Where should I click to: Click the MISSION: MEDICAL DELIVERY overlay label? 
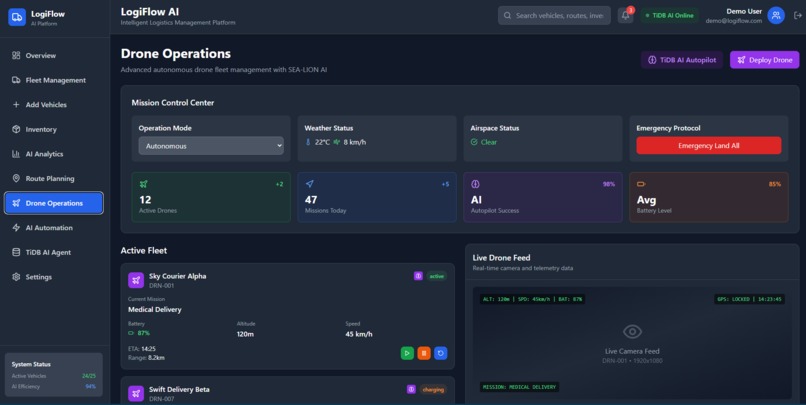pyautogui.click(x=519, y=387)
